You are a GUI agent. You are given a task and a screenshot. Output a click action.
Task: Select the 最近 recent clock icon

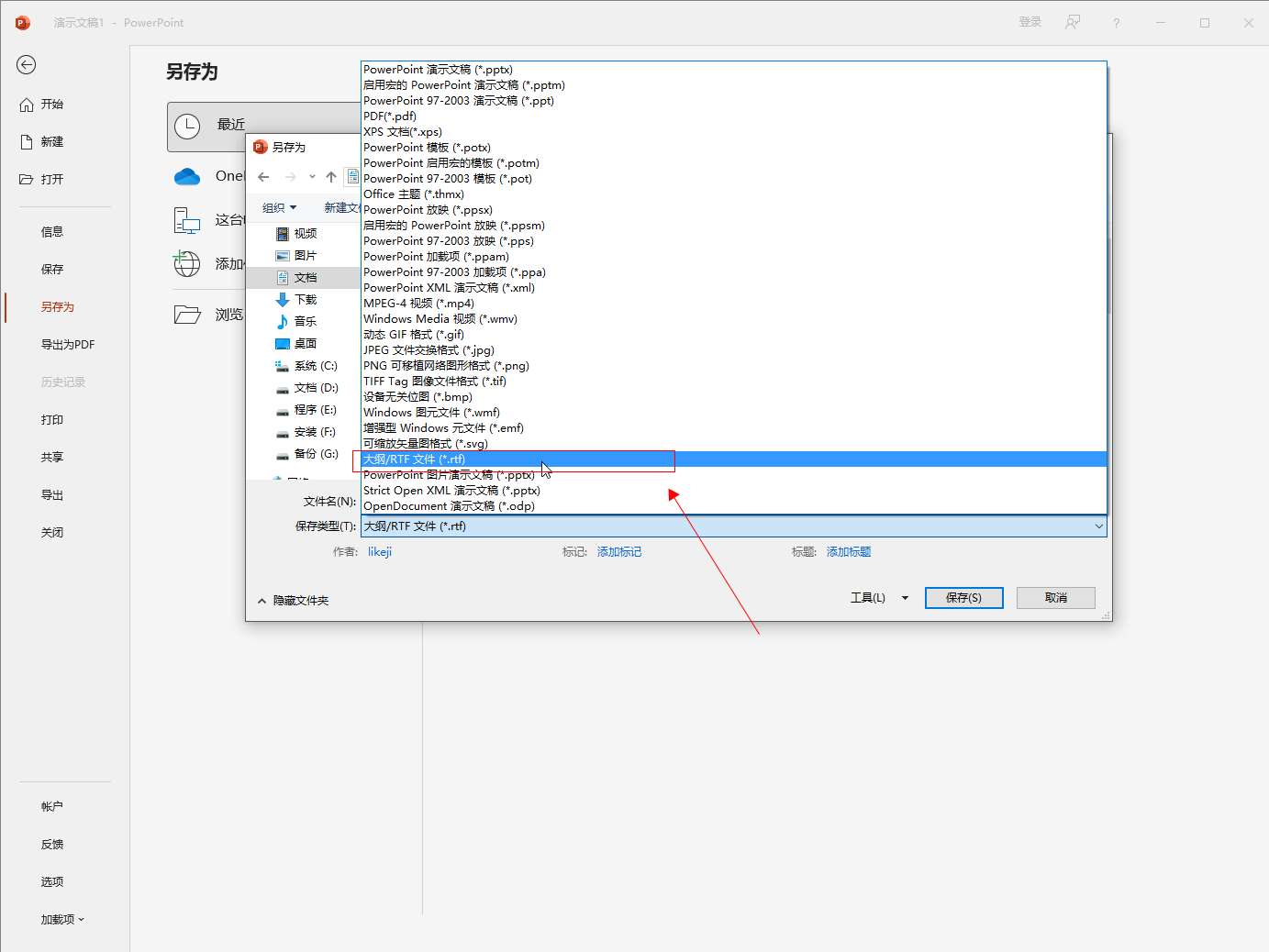(x=187, y=127)
